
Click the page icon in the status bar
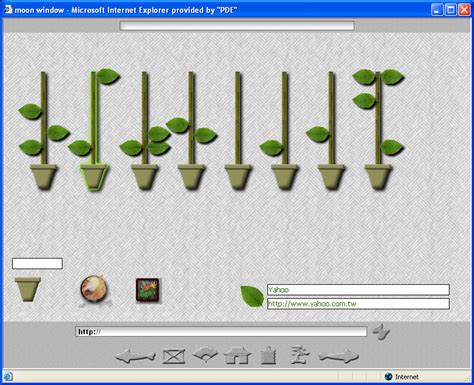pos(8,377)
